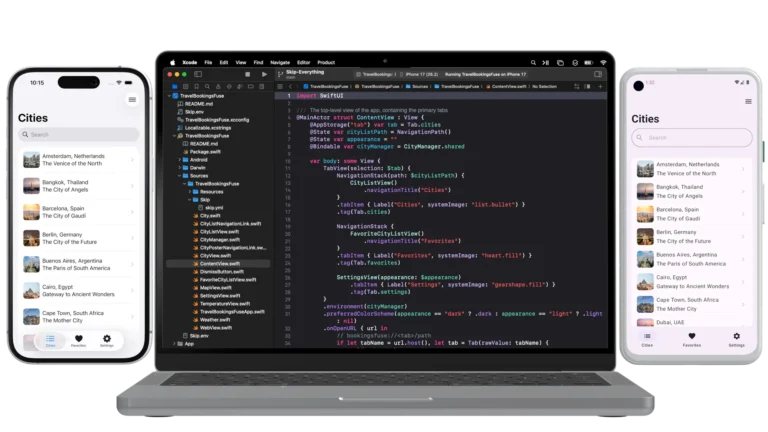This screenshot has height=432, width=768.
Task: Expand the Android folder
Action: click(x=179, y=160)
